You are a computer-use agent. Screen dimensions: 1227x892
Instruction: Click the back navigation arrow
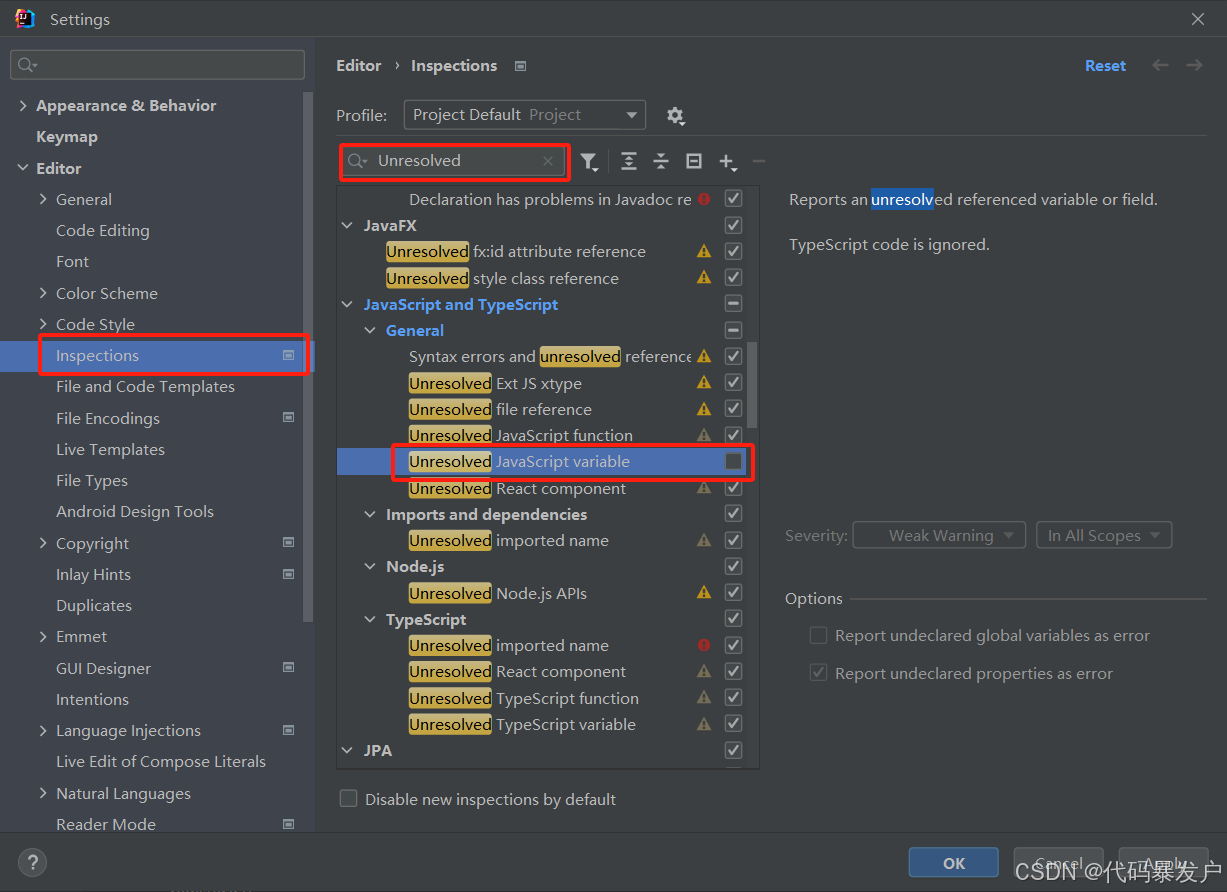pyautogui.click(x=1160, y=65)
